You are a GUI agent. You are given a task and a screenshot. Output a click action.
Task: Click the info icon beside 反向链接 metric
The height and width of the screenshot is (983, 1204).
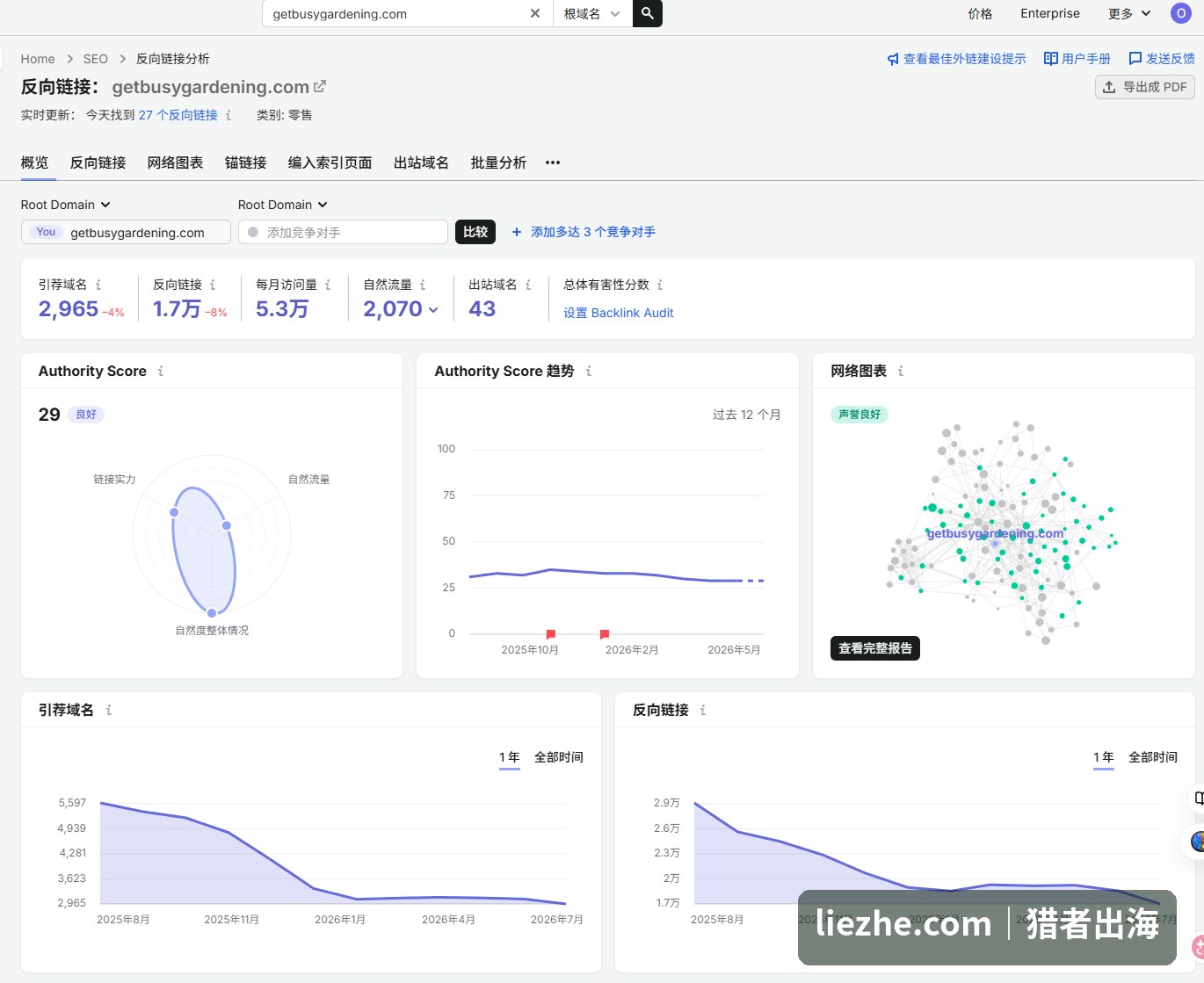pos(213,285)
